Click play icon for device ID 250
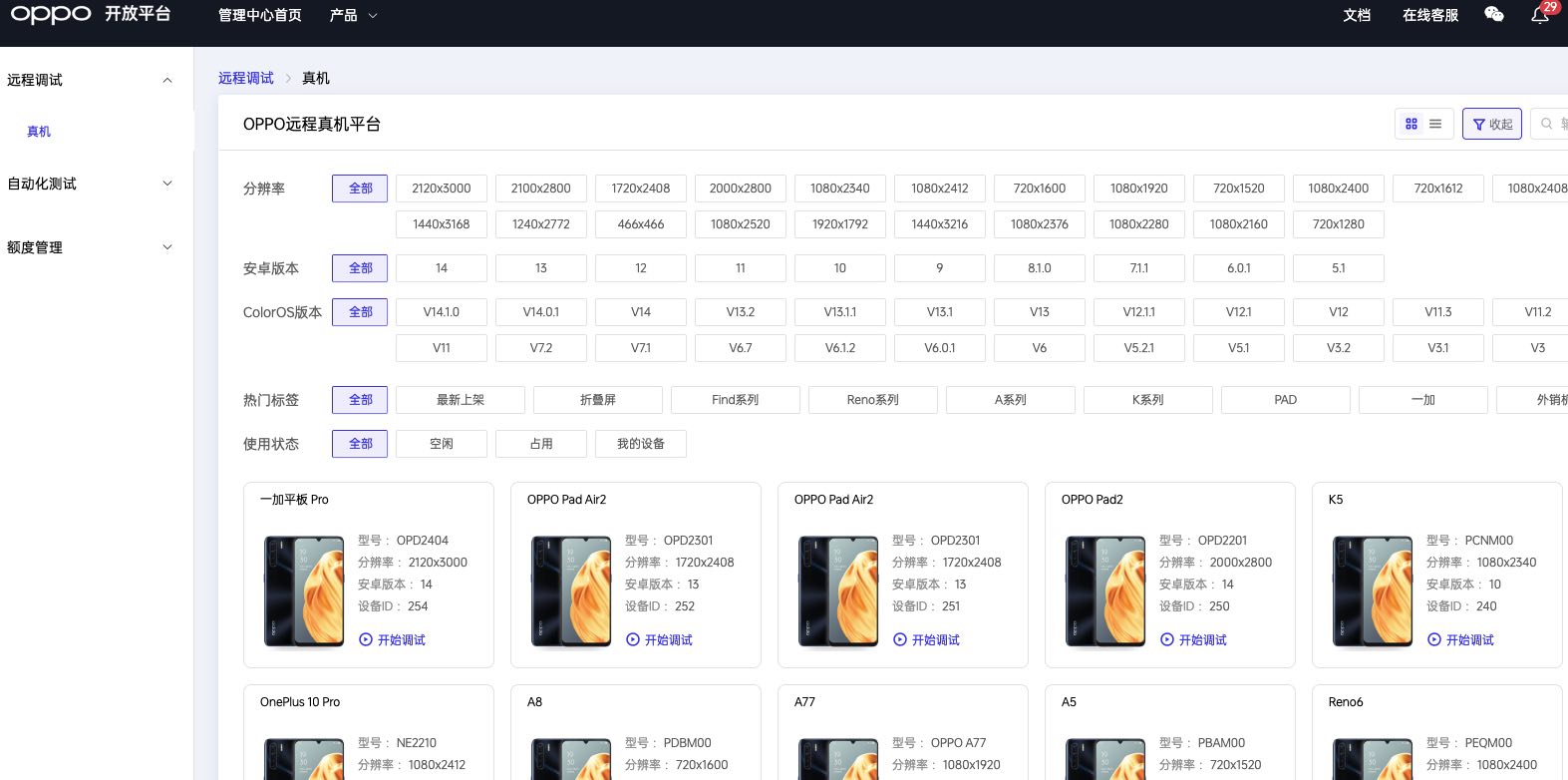1568x780 pixels. (x=1167, y=639)
